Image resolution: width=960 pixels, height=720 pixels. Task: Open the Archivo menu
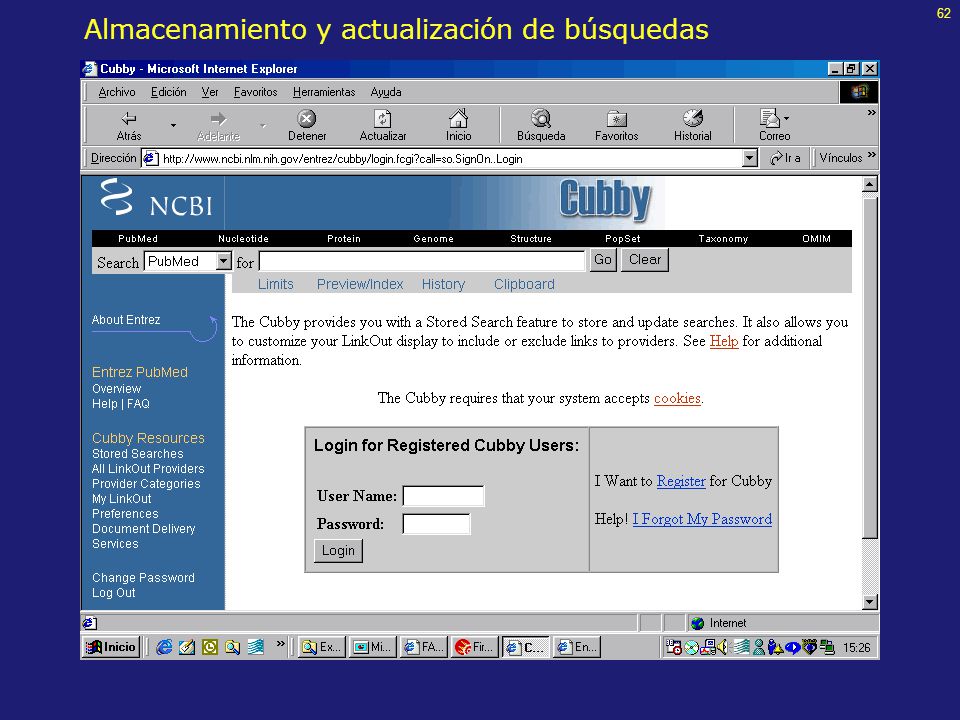click(x=117, y=92)
